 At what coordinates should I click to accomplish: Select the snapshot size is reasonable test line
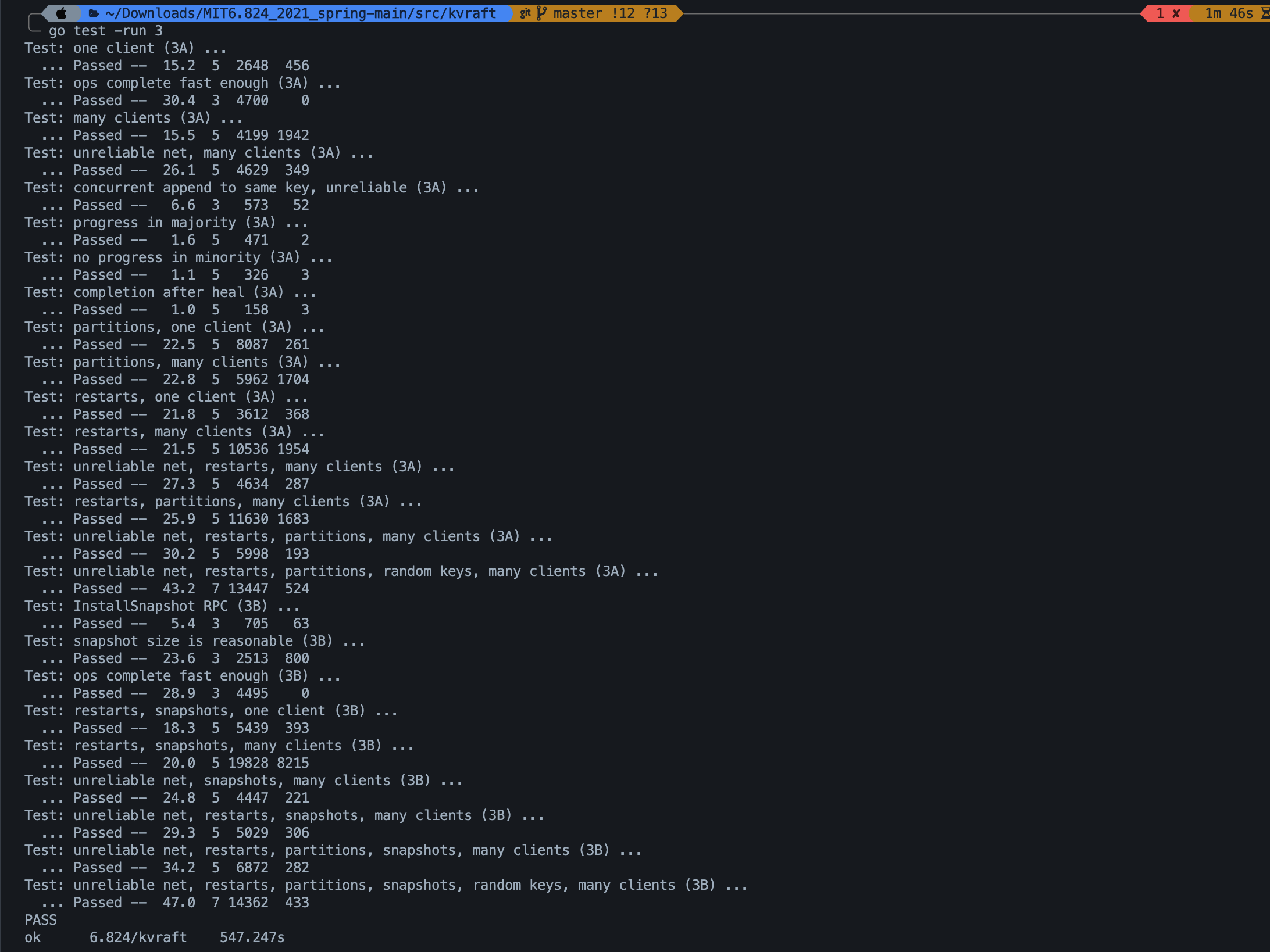click(x=195, y=641)
